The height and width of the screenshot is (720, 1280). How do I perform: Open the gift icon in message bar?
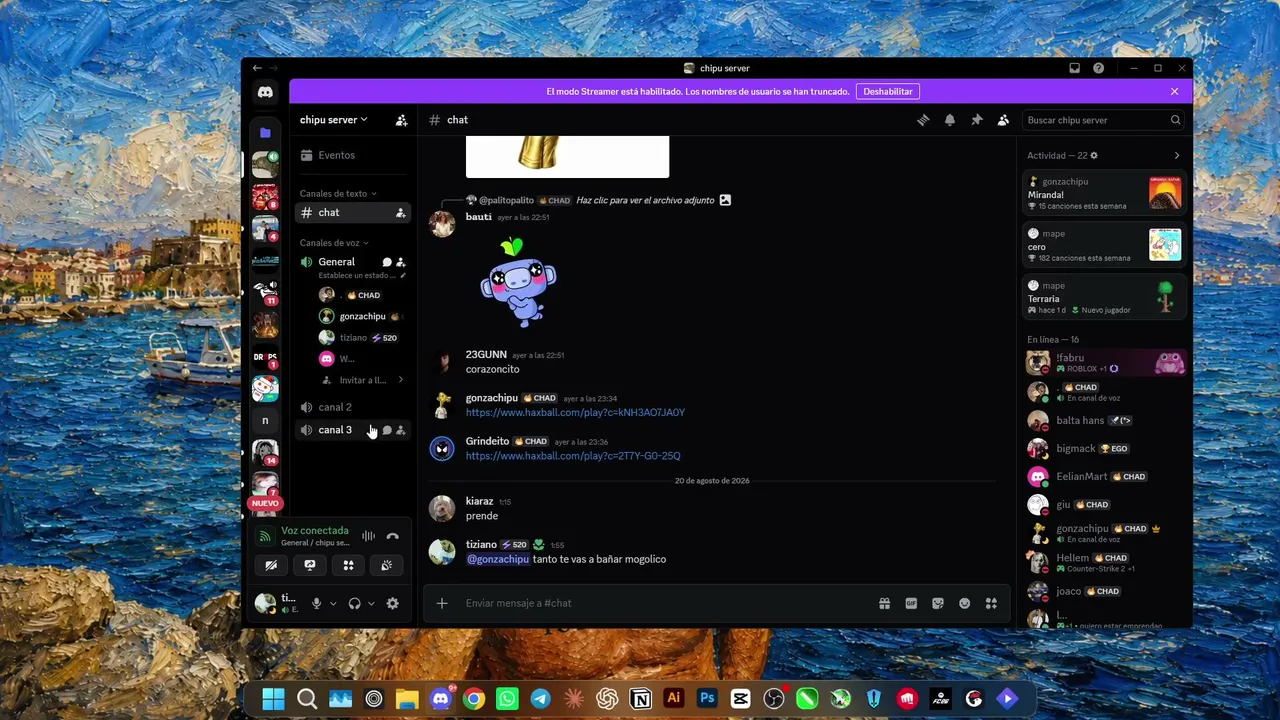coord(884,603)
